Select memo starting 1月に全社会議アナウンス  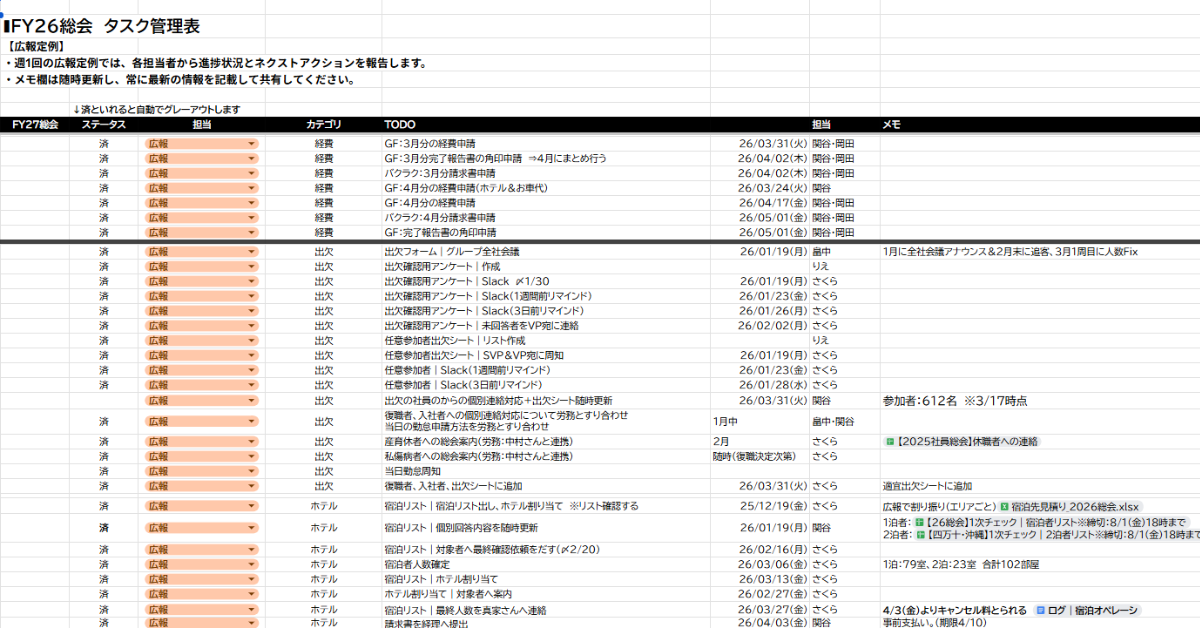coord(1010,252)
